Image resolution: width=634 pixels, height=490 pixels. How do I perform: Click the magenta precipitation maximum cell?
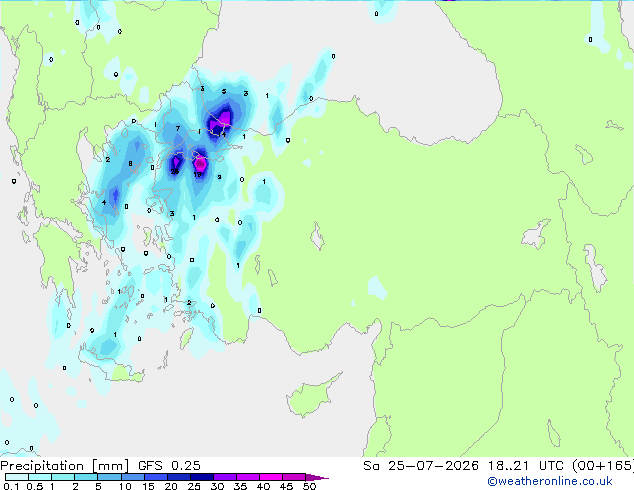tap(200, 164)
